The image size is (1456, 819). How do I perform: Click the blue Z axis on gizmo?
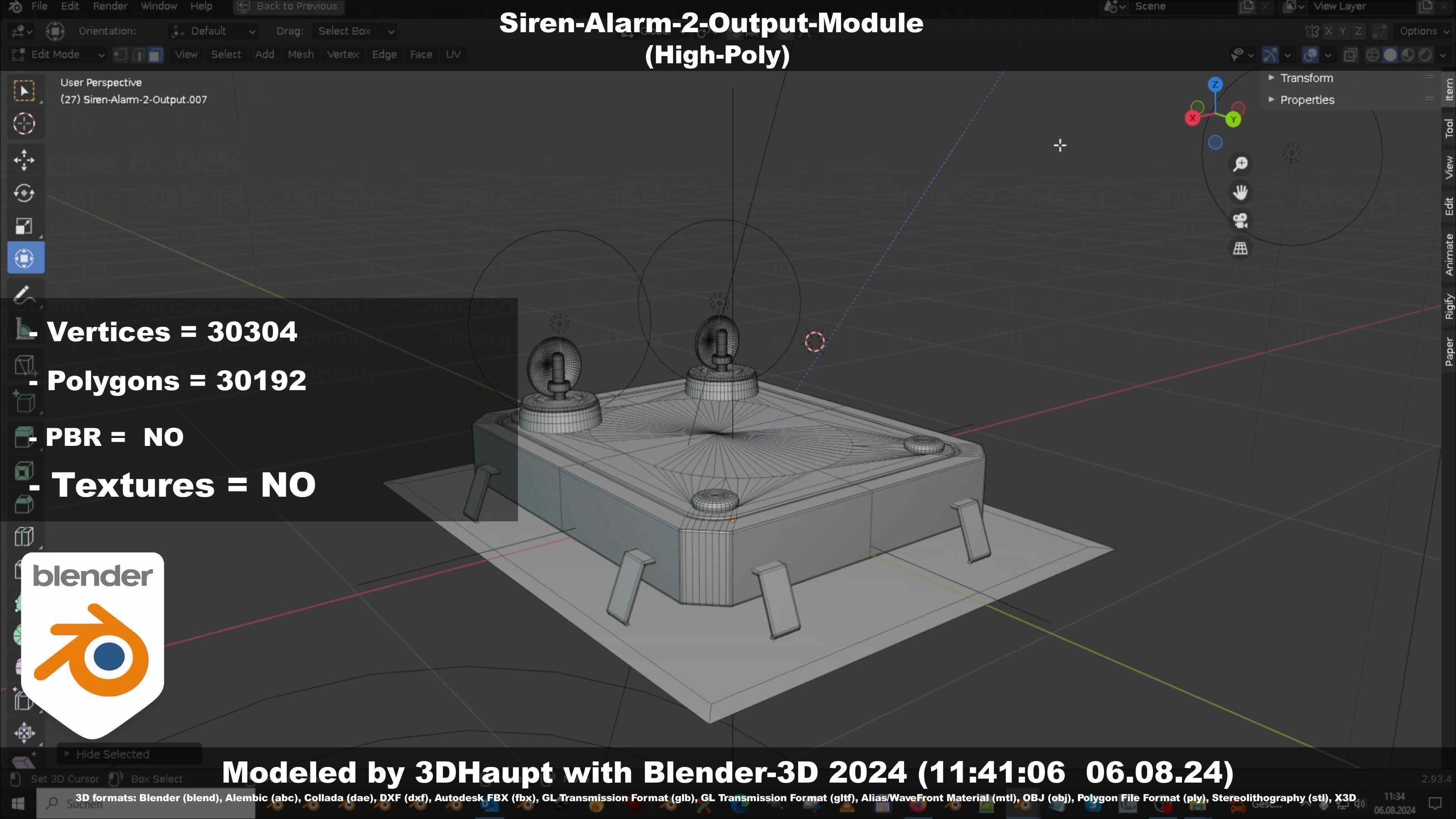(1214, 85)
